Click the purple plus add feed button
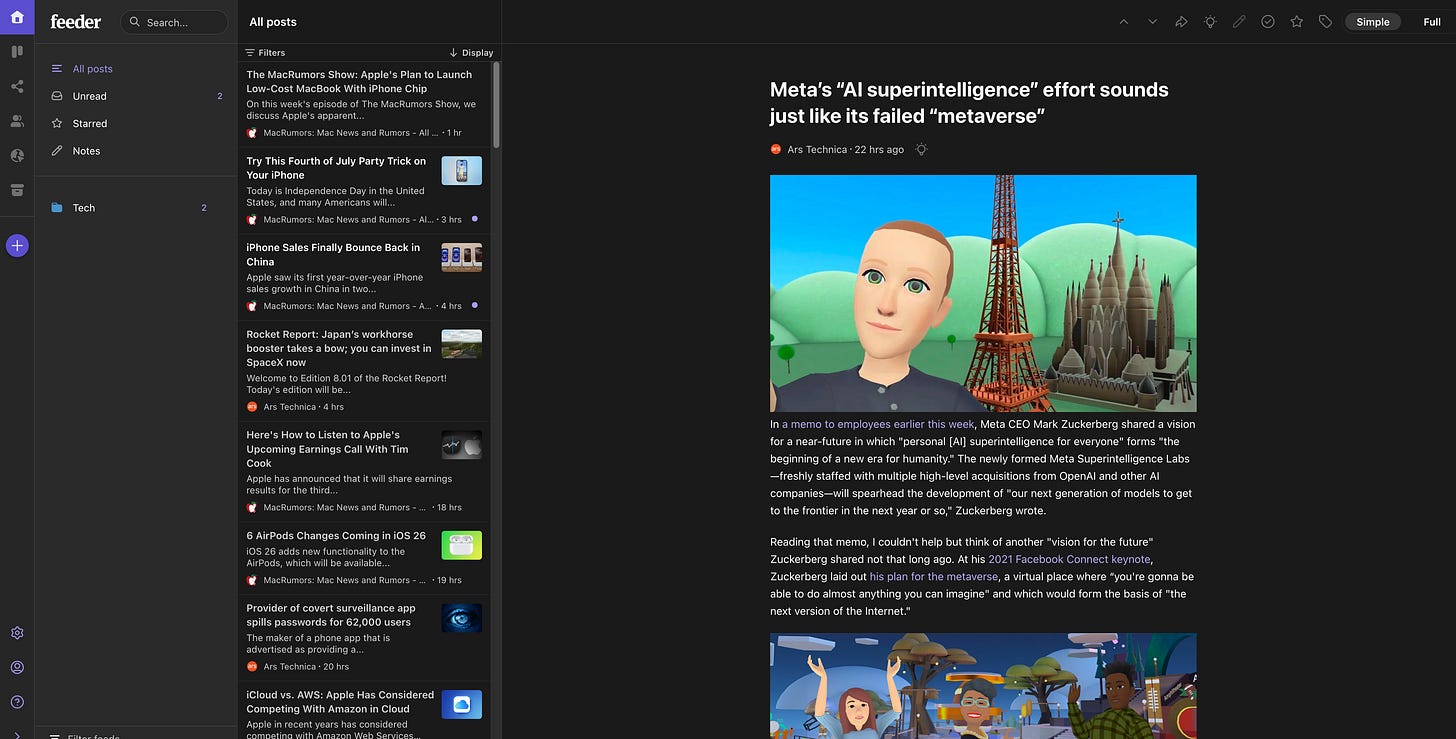This screenshot has height=739, width=1456. [x=17, y=245]
